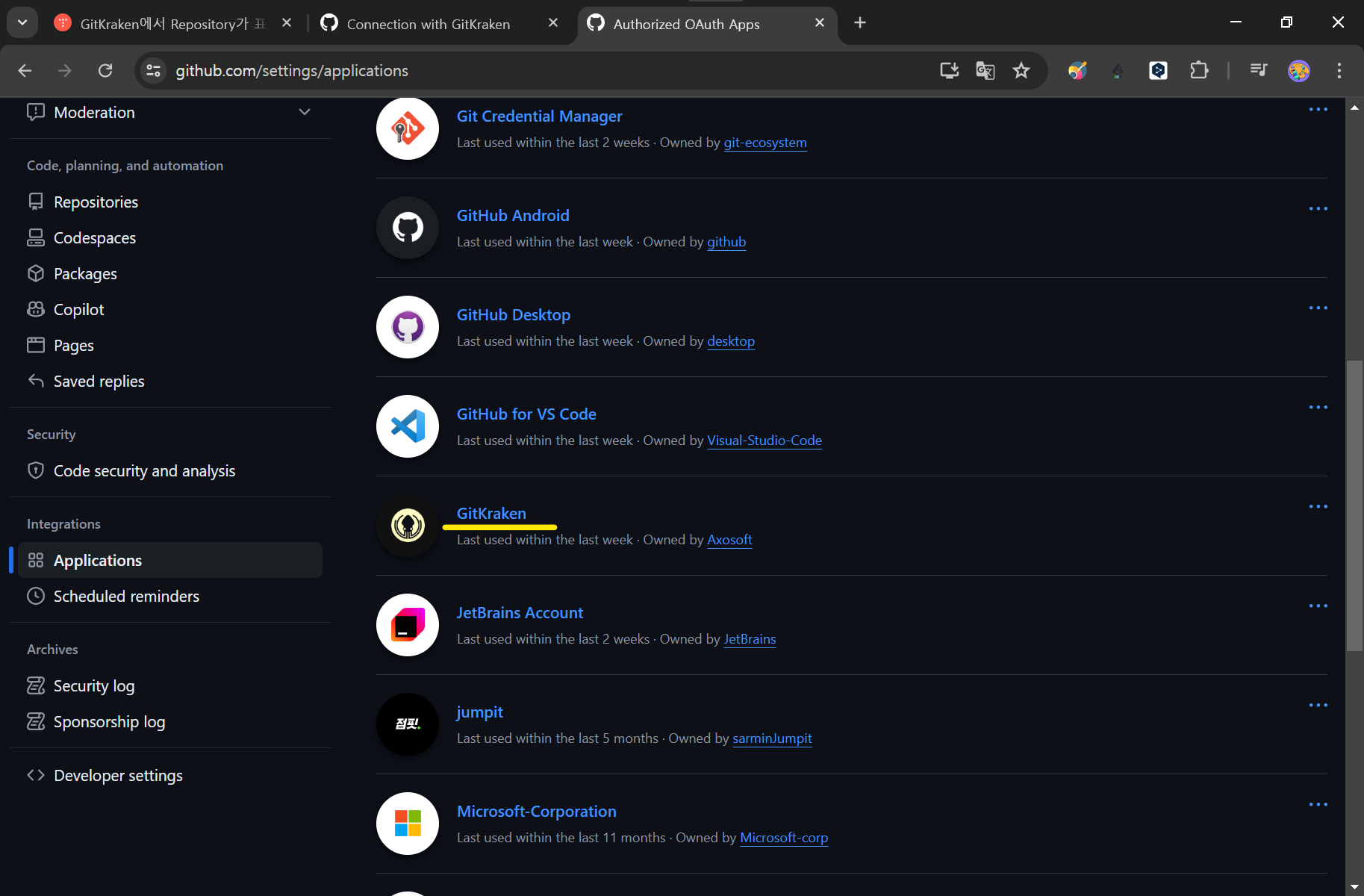1364x896 pixels.
Task: Open options menu for Git Credential Manager
Action: coord(1318,110)
